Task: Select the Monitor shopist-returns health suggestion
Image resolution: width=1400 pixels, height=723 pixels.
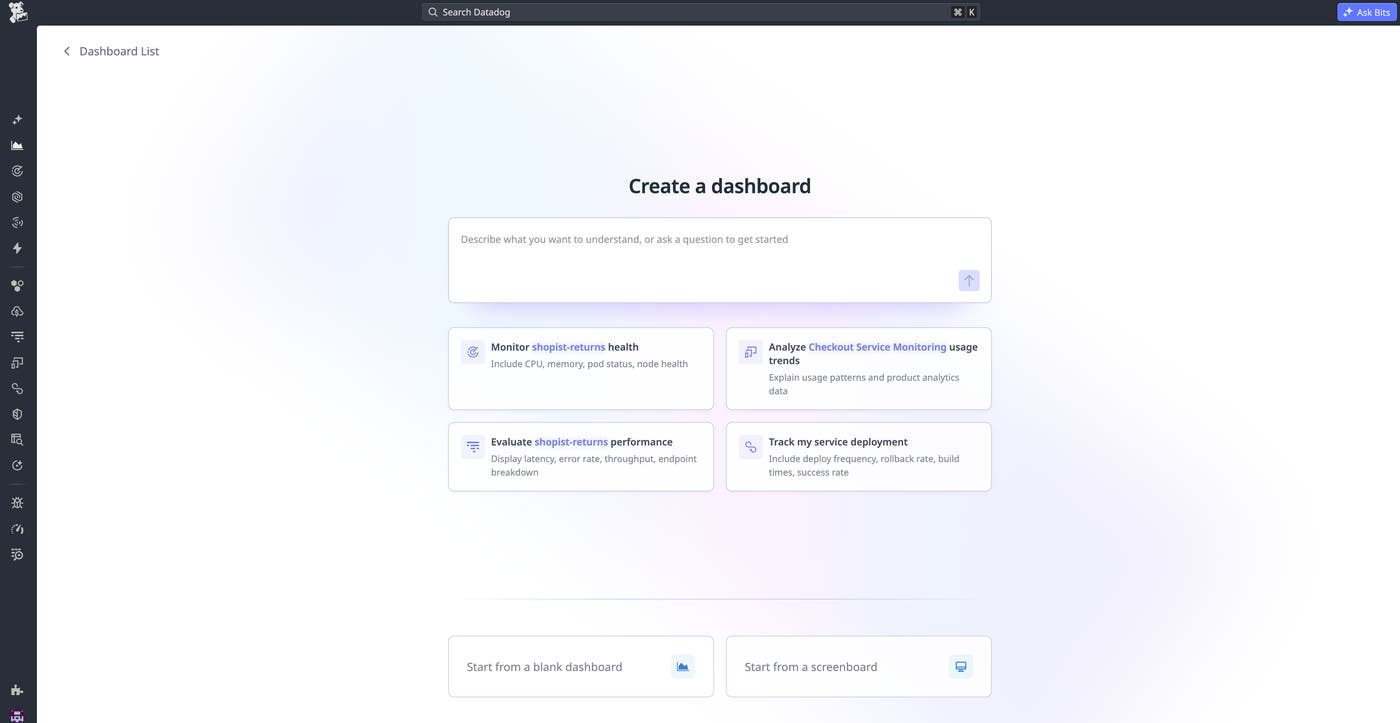Action: pyautogui.click(x=581, y=368)
